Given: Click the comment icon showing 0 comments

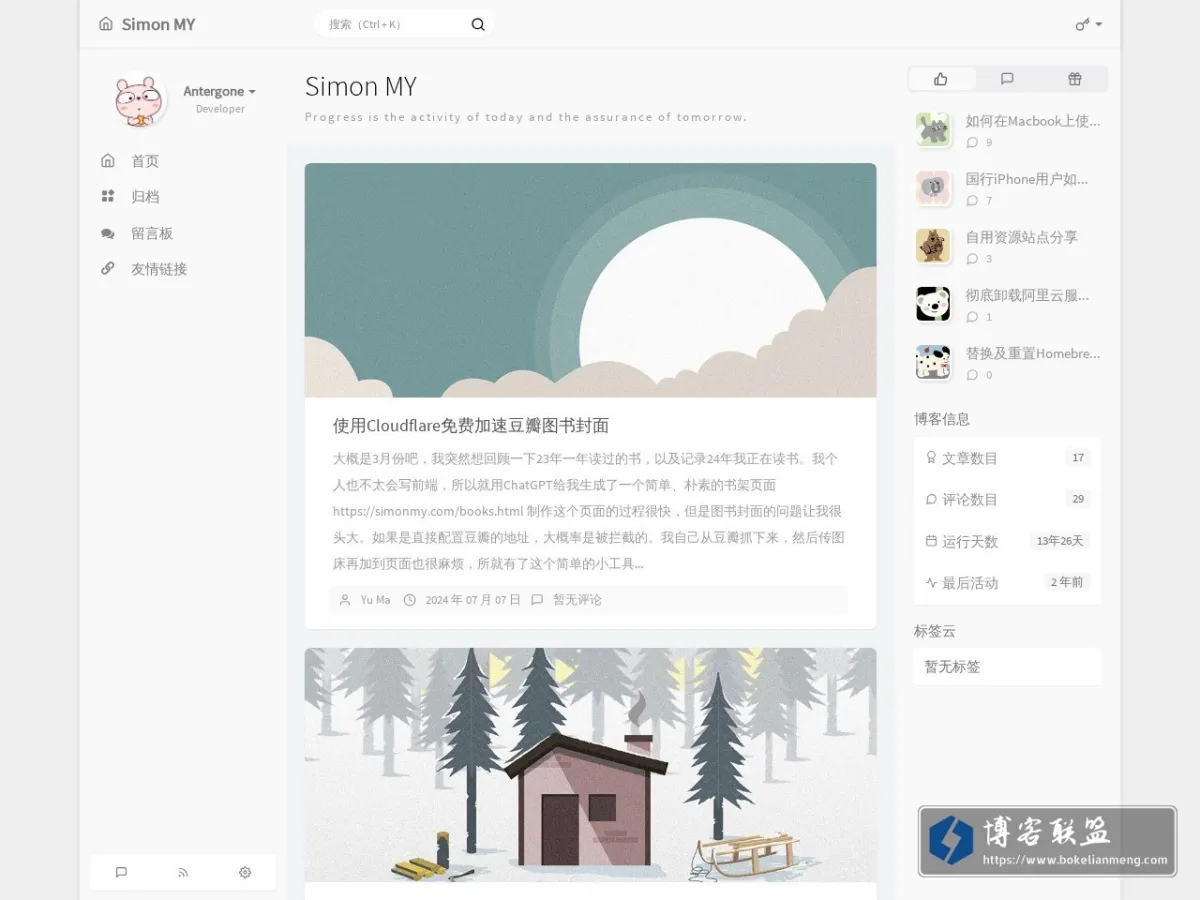Looking at the screenshot, I should (972, 375).
